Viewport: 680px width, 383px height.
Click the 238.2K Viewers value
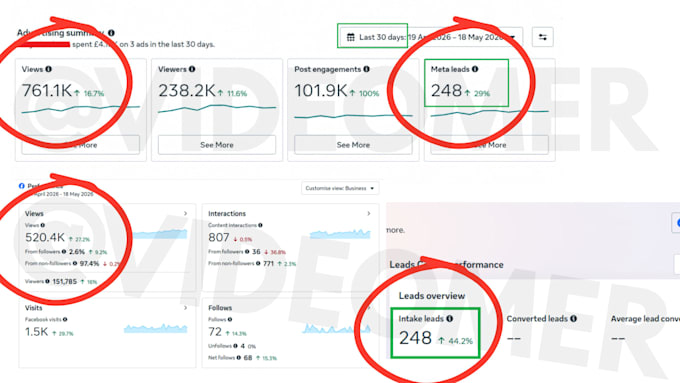tap(187, 91)
